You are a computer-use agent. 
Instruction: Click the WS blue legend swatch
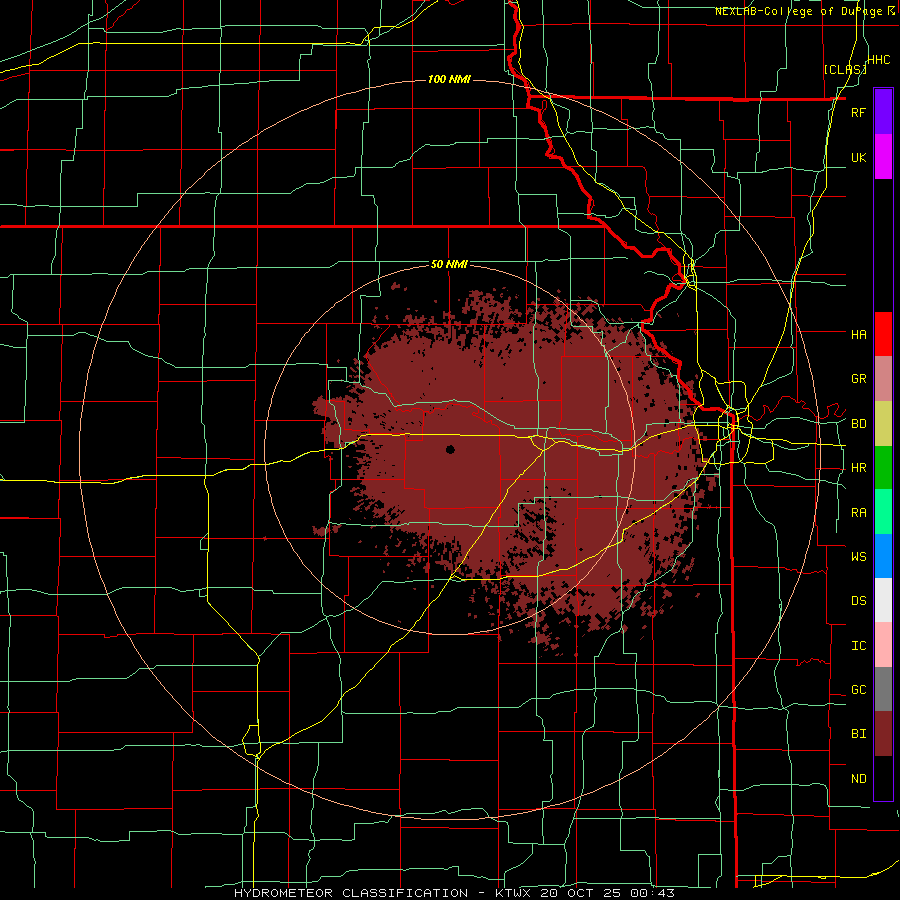[x=883, y=556]
